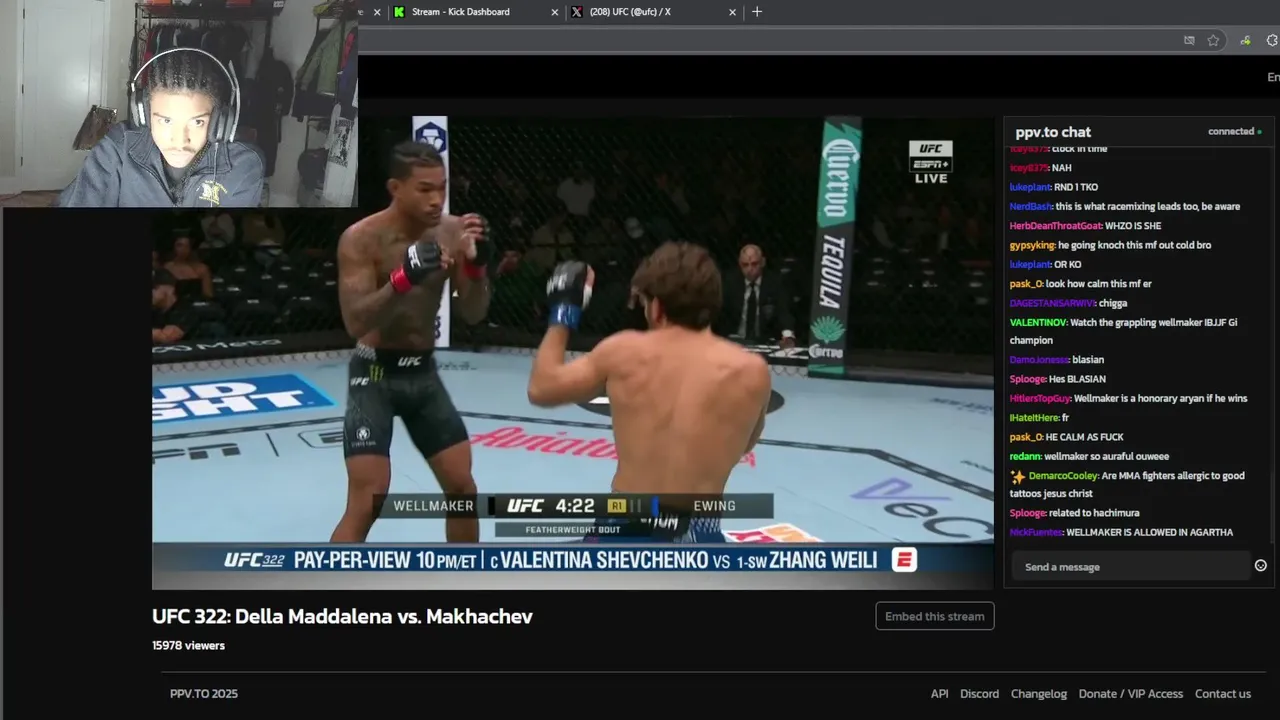Click the 15978 viewers count
This screenshot has height=720, width=1280.
[x=188, y=645]
